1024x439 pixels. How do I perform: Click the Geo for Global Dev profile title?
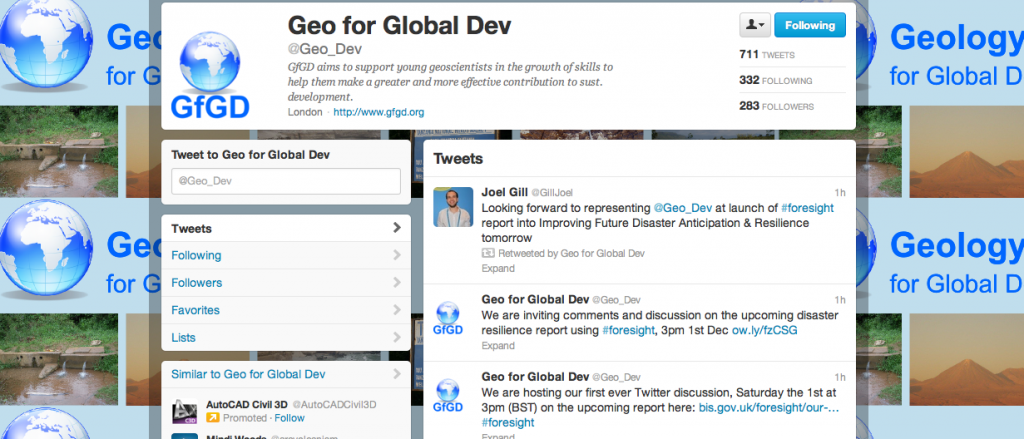coord(400,25)
